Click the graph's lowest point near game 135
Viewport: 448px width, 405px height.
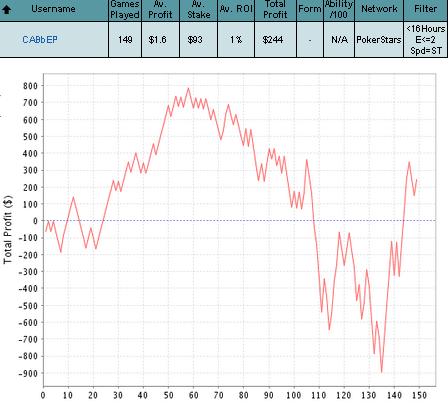[x=382, y=372]
